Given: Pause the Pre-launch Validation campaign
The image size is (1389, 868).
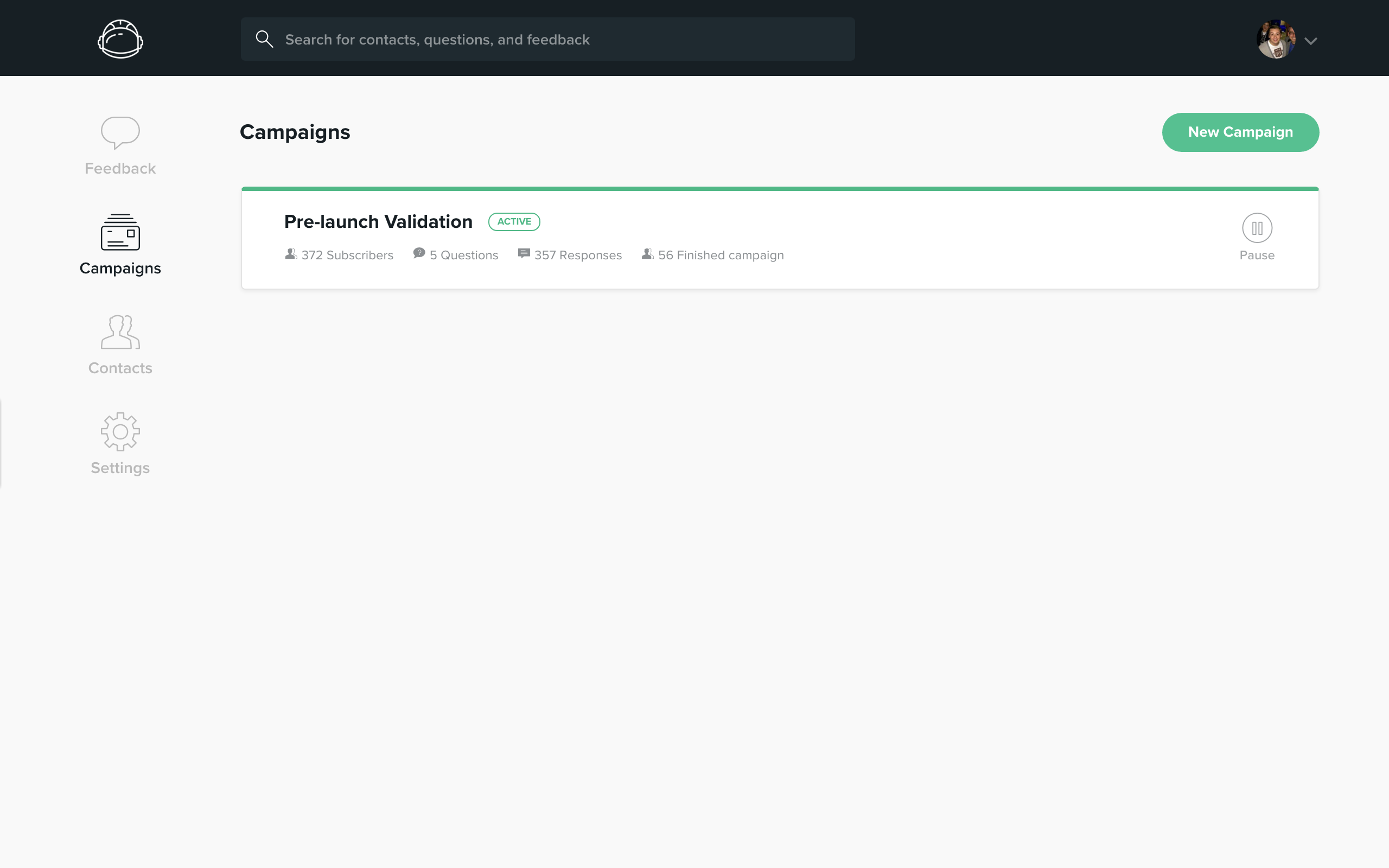Looking at the screenshot, I should tap(1257, 228).
